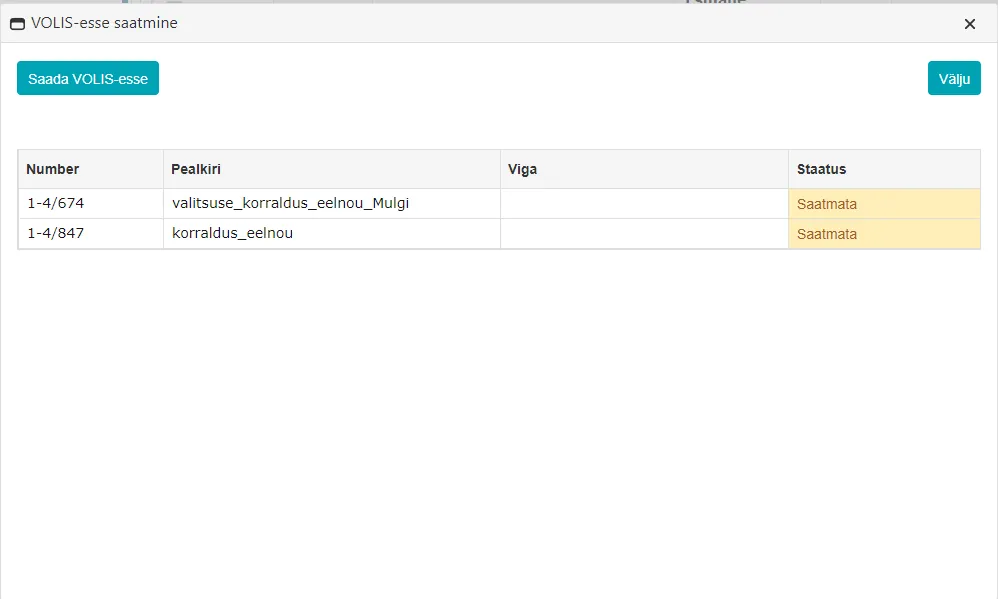Screen dimensions: 998x599
Task: Click blank area below the table
Action: click(x=499, y=420)
